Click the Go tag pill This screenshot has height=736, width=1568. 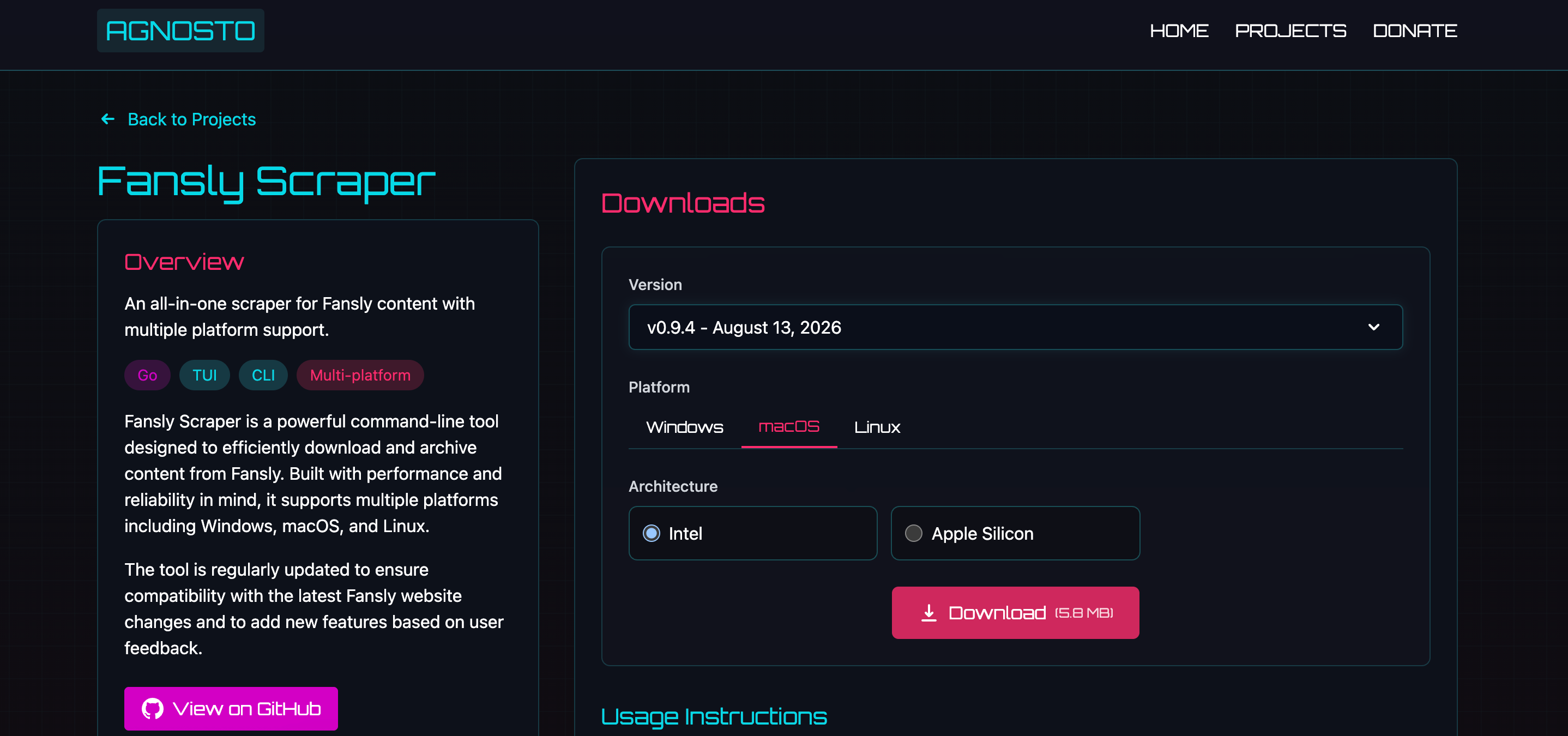(147, 375)
